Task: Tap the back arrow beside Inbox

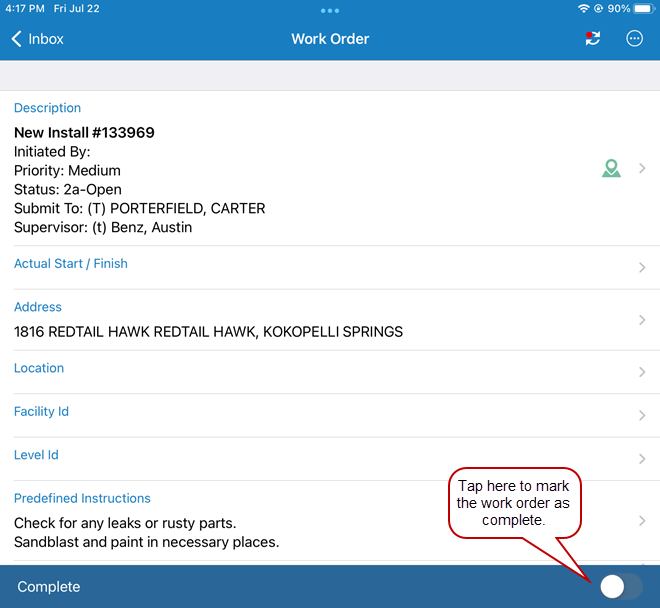Action: pyautogui.click(x=17, y=39)
